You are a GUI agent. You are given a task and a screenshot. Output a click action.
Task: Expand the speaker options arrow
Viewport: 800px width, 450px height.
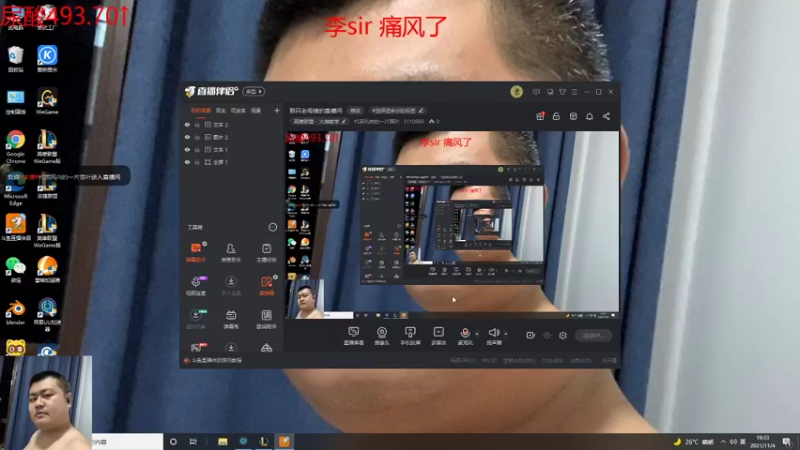[506, 334]
